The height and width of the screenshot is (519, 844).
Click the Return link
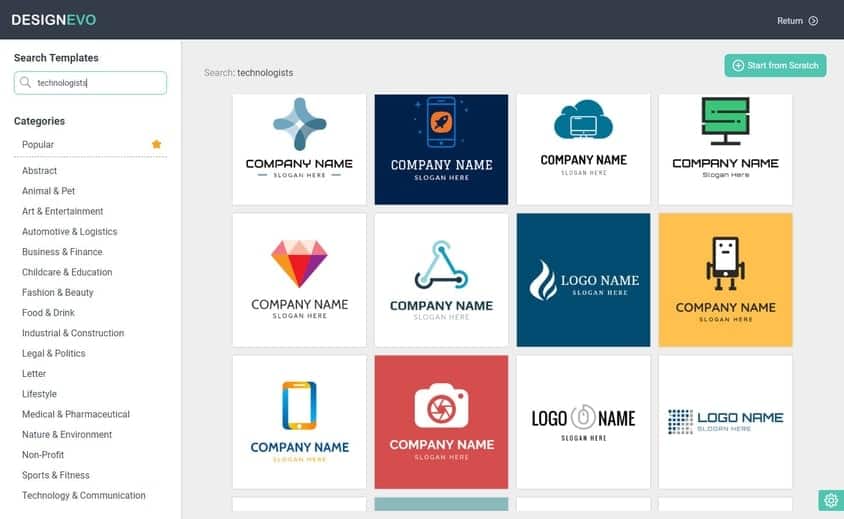tap(797, 20)
